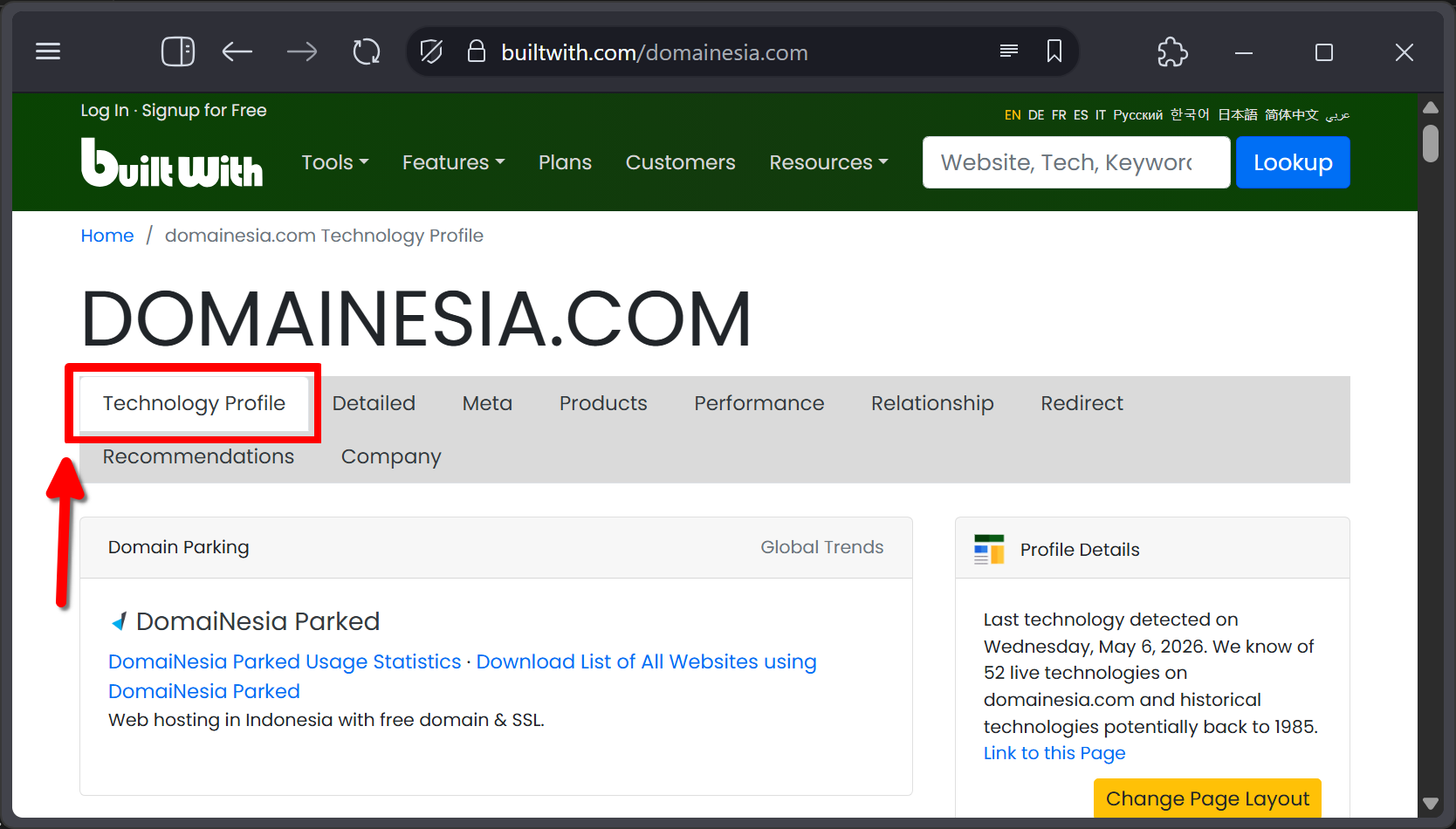This screenshot has height=829, width=1456.
Task: Click the Log In link
Action: pyautogui.click(x=105, y=111)
